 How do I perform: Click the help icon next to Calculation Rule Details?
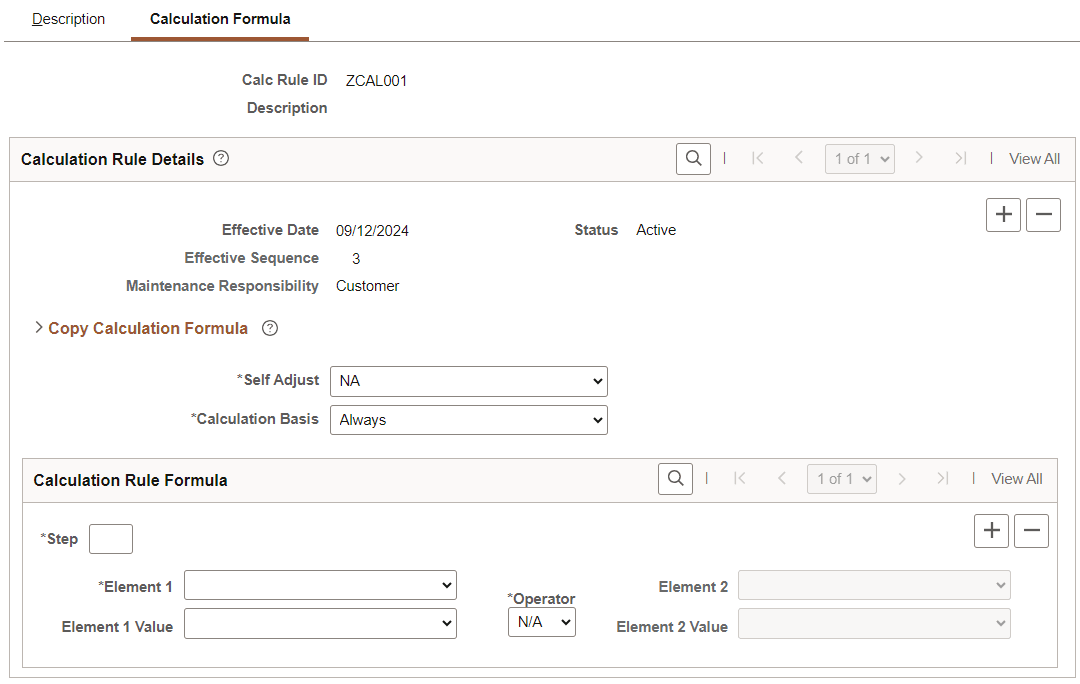tap(220, 158)
